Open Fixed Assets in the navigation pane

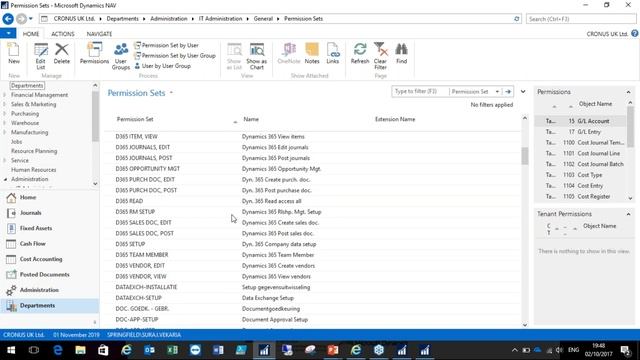[x=36, y=229]
